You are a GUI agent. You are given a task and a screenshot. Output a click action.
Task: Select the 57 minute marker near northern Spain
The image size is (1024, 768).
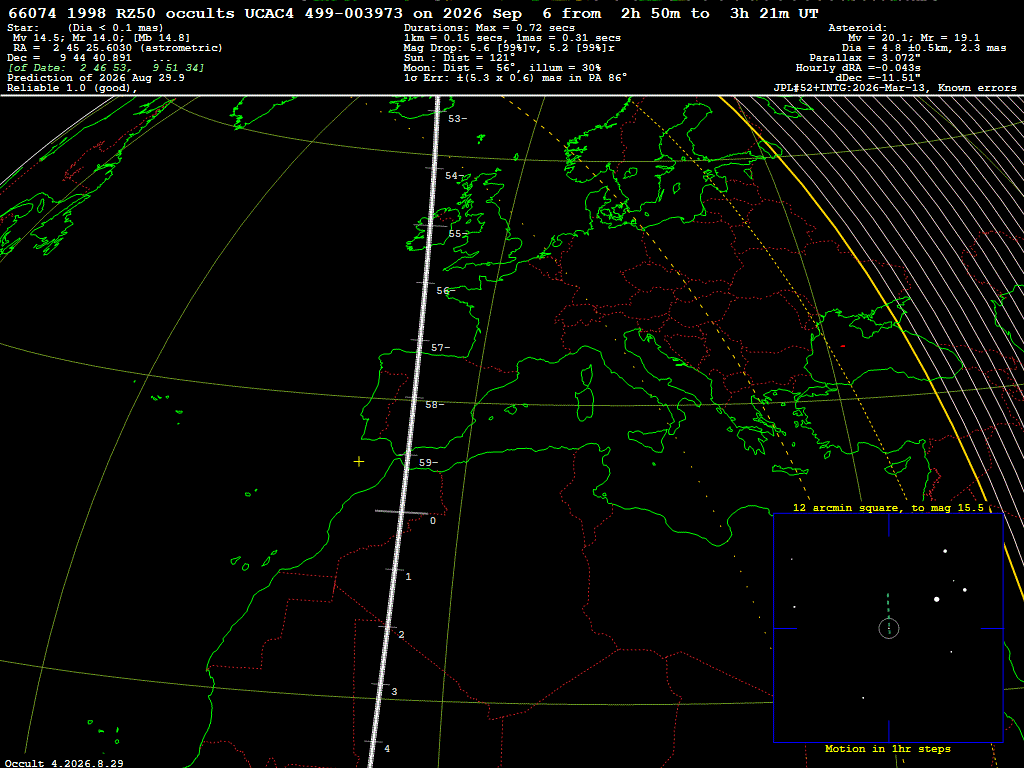coord(440,347)
